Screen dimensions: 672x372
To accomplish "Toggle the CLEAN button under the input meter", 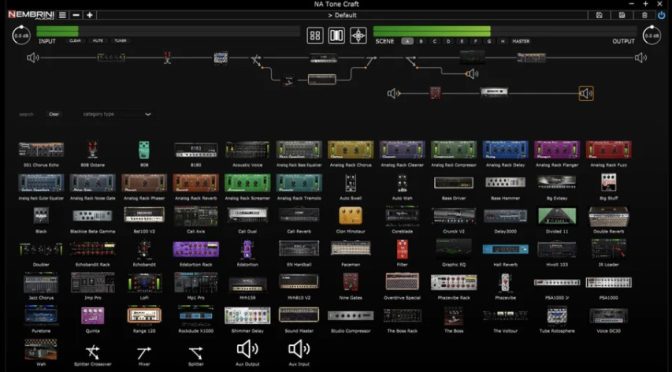I will pos(75,41).
